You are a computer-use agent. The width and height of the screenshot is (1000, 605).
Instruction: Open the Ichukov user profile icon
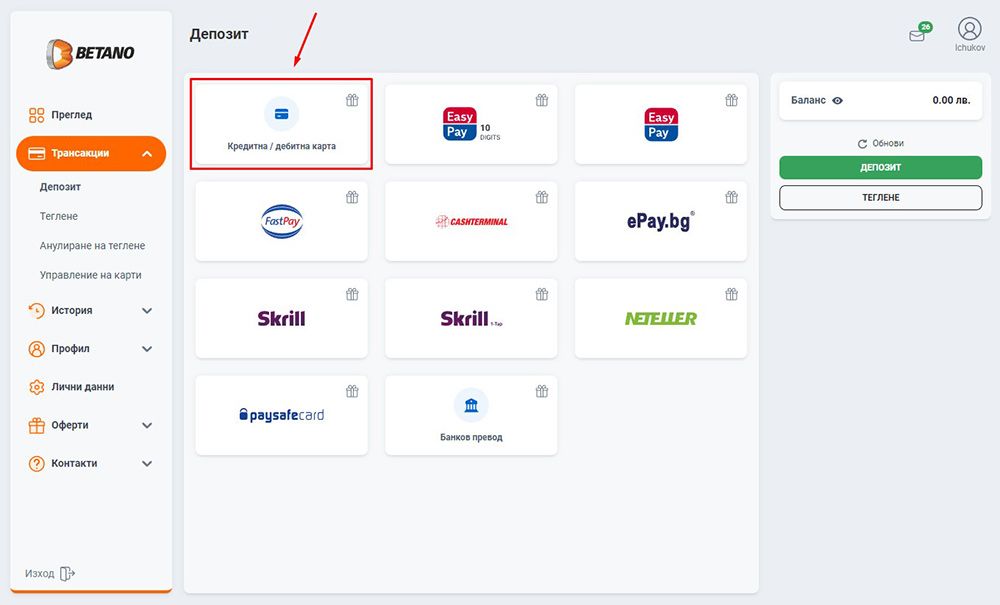click(969, 29)
